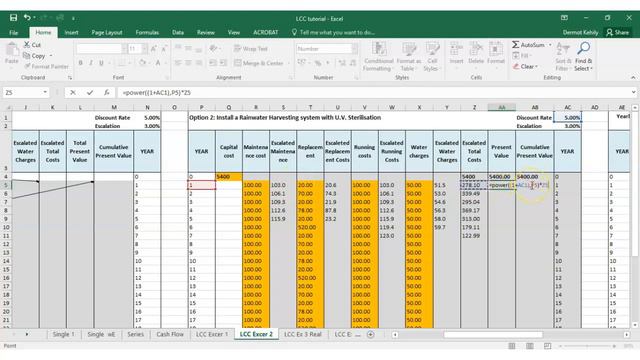Open Format as Table gallery
The image size is (640, 360).
tap(409, 57)
